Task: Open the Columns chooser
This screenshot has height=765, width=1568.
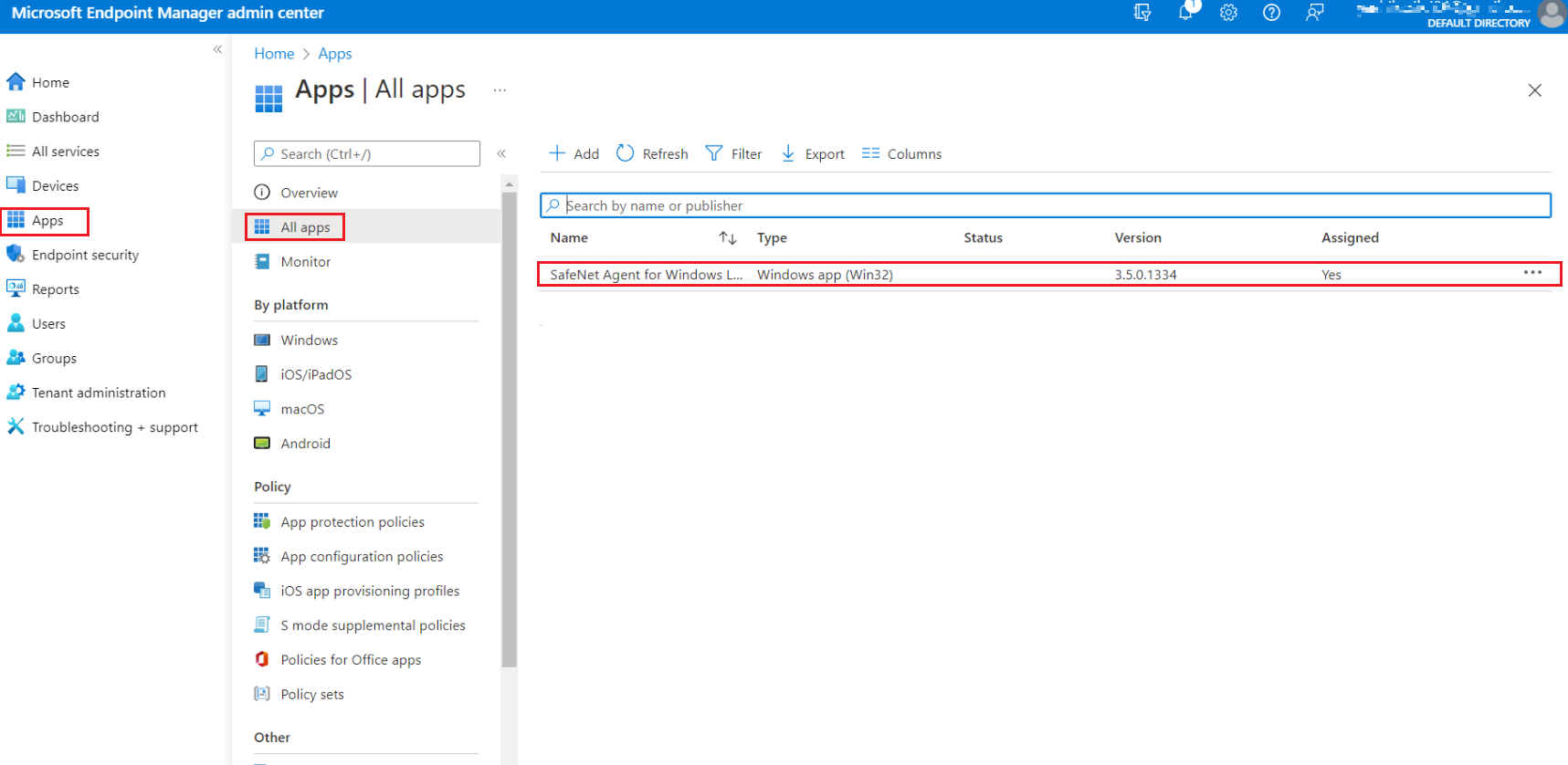Action: (x=901, y=153)
